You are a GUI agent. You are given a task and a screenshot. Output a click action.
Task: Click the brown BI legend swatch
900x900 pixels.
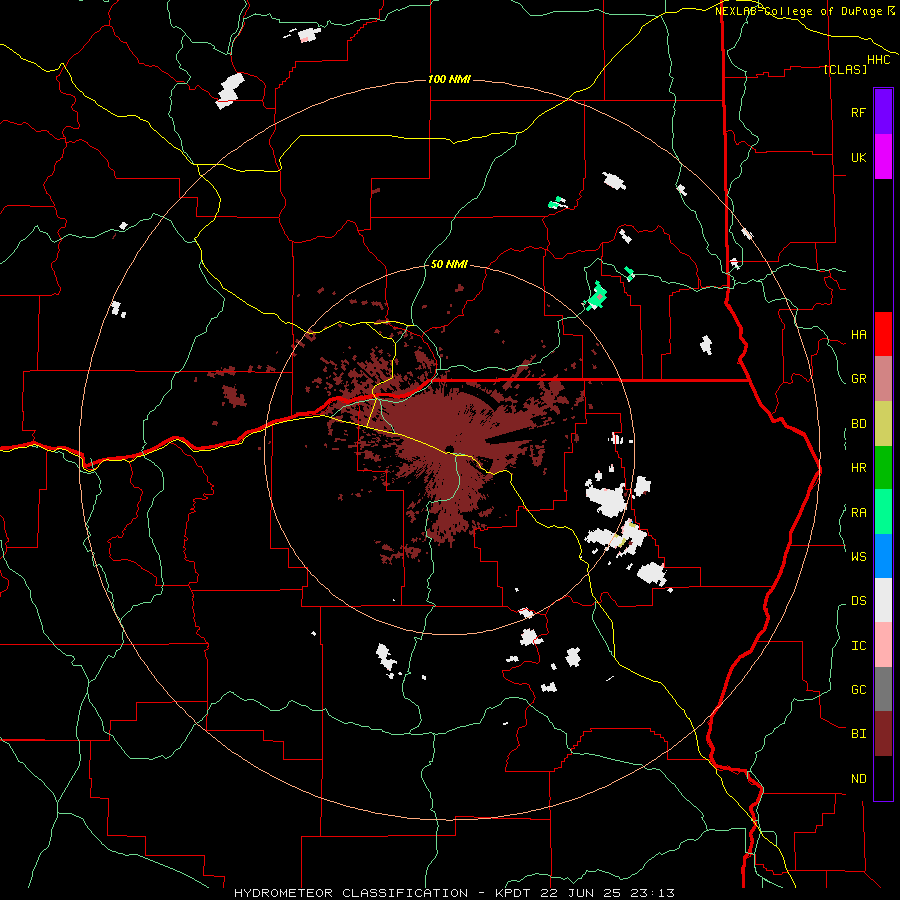pyautogui.click(x=883, y=734)
